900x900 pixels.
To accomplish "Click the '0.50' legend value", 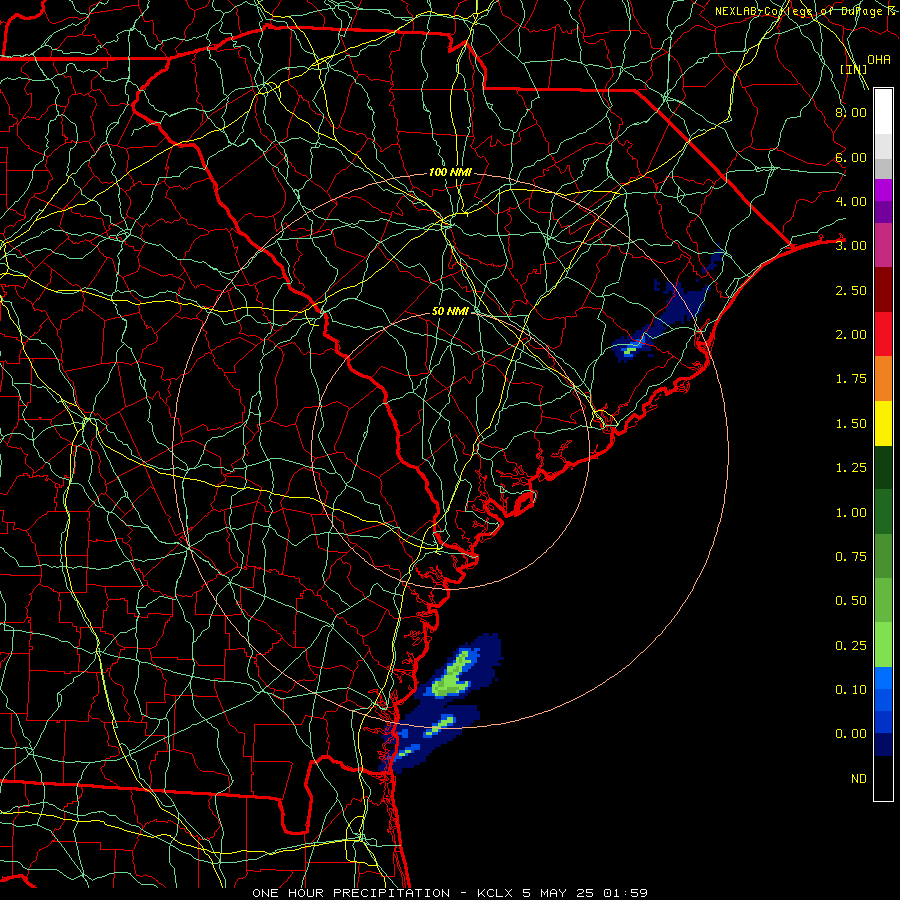I will (851, 601).
